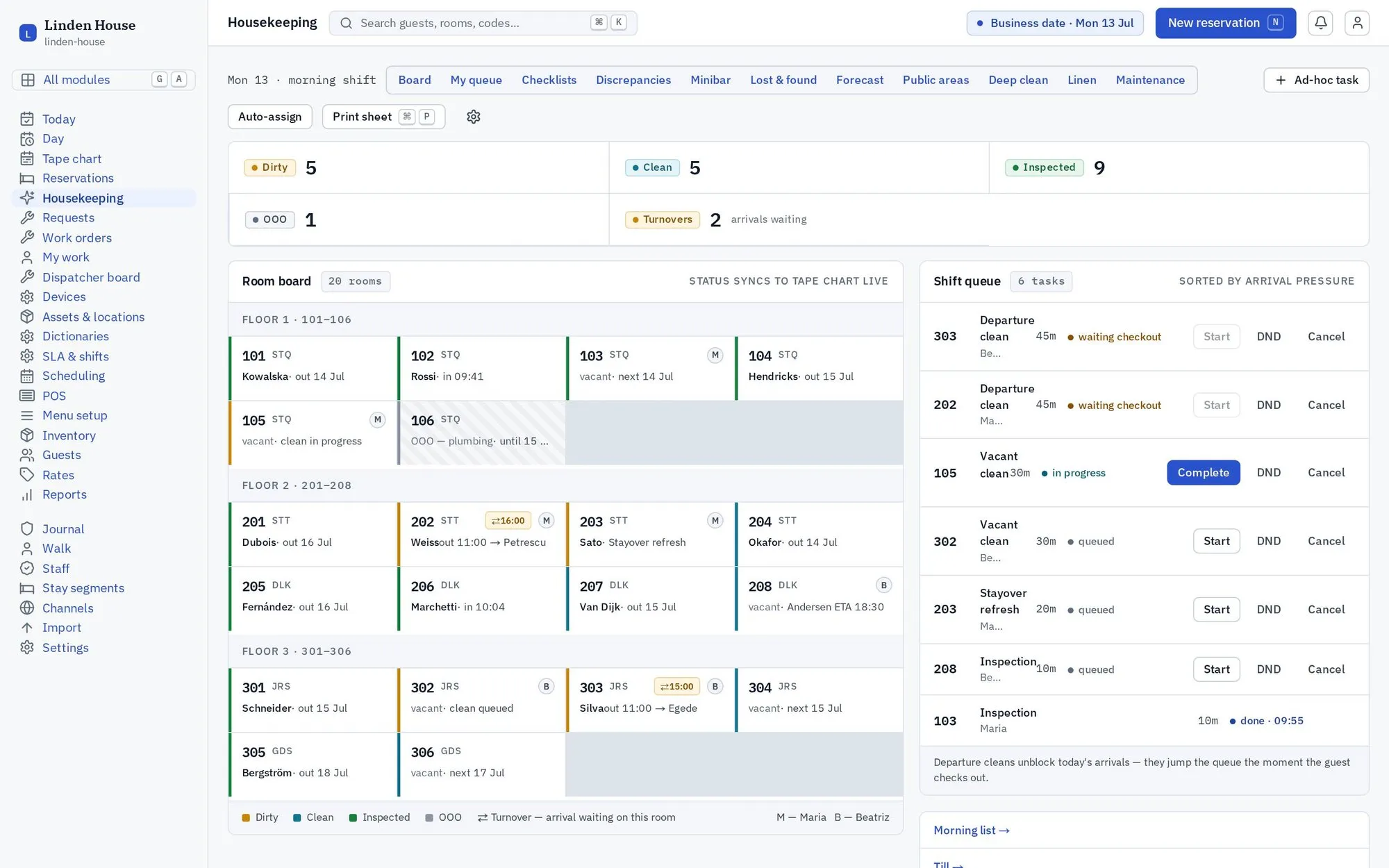
Task: Click the Maria badge on room 103
Action: 715,356
